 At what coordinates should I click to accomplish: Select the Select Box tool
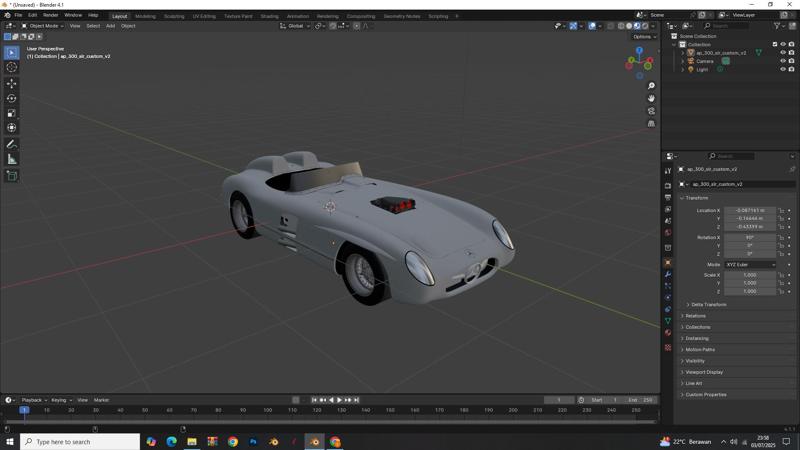(x=11, y=53)
